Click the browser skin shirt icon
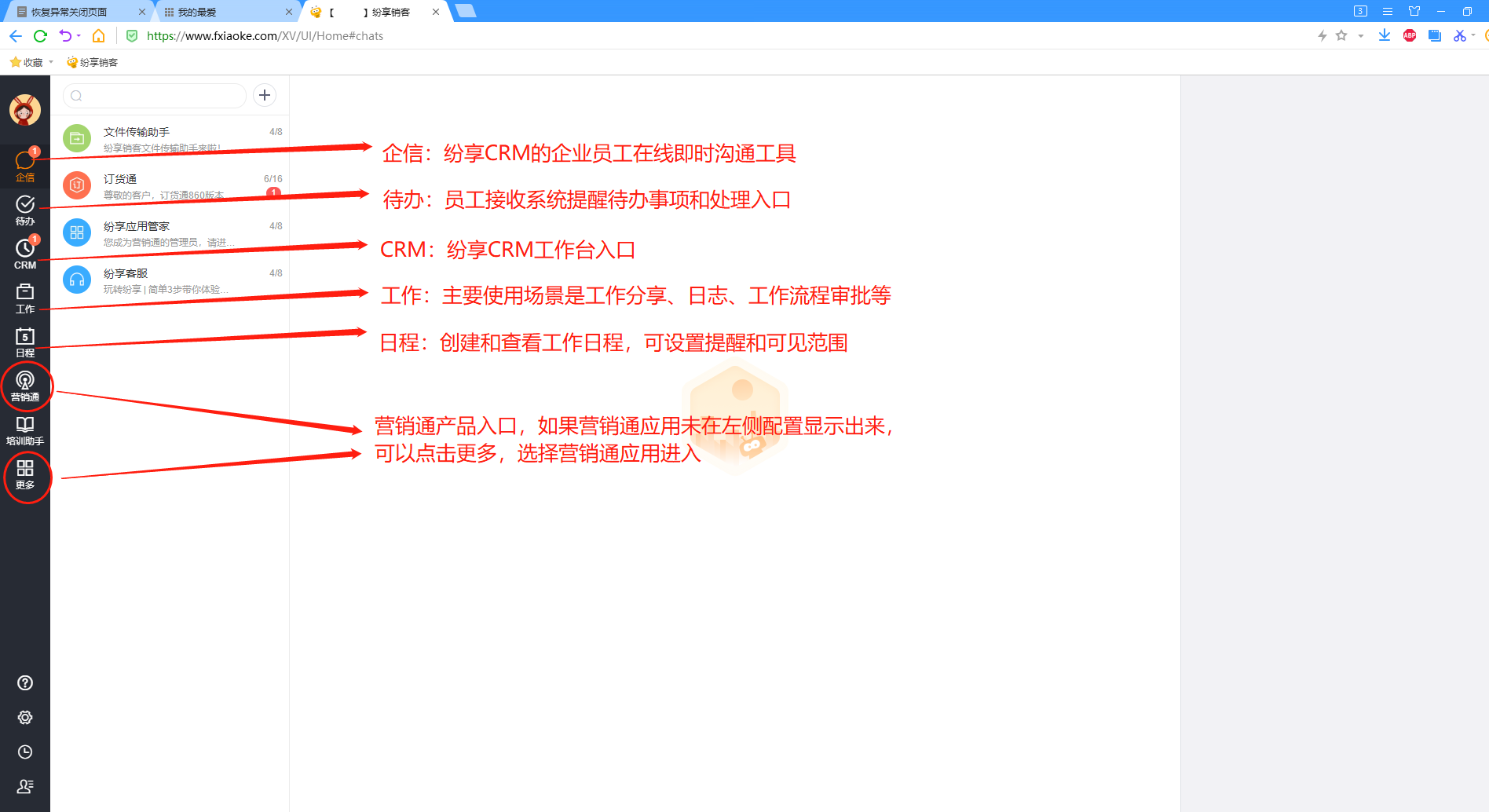1489x812 pixels. tap(1414, 11)
